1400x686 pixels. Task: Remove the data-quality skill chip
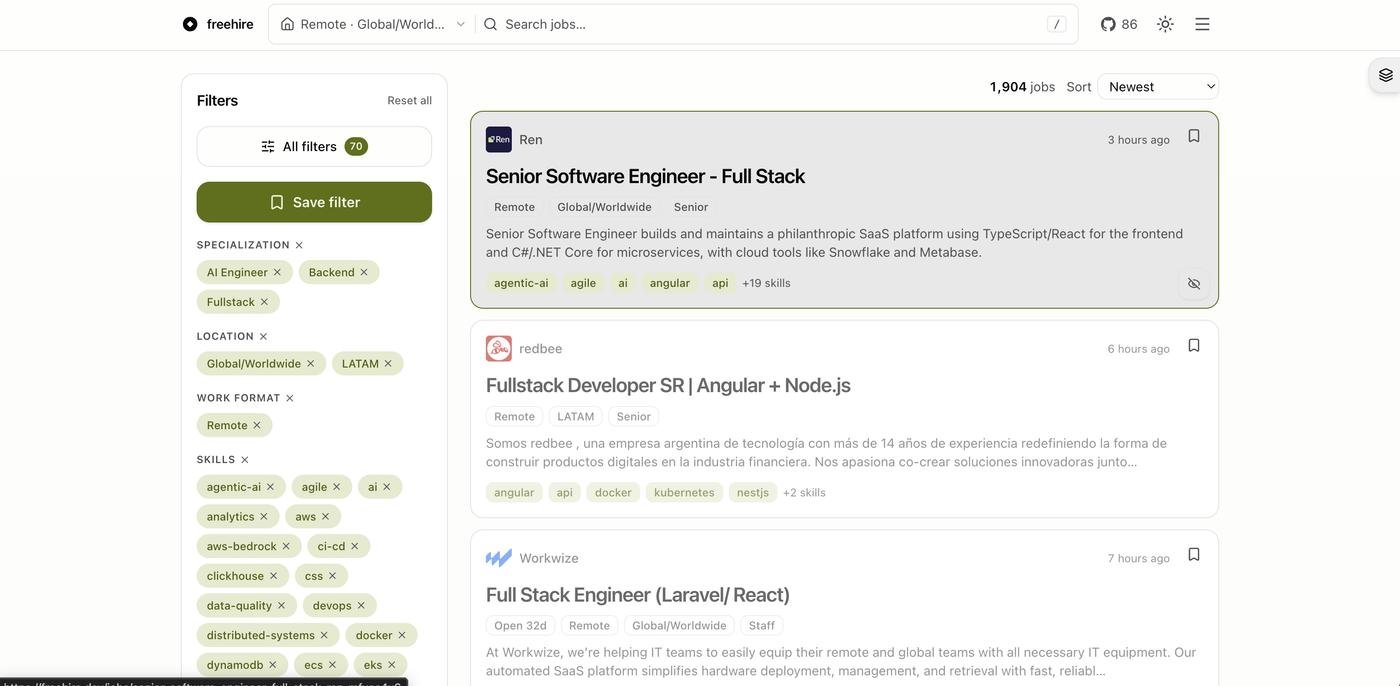[282, 606]
